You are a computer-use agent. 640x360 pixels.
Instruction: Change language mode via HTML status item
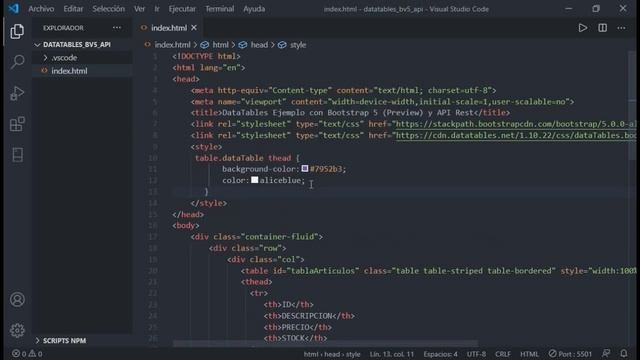click(529, 354)
